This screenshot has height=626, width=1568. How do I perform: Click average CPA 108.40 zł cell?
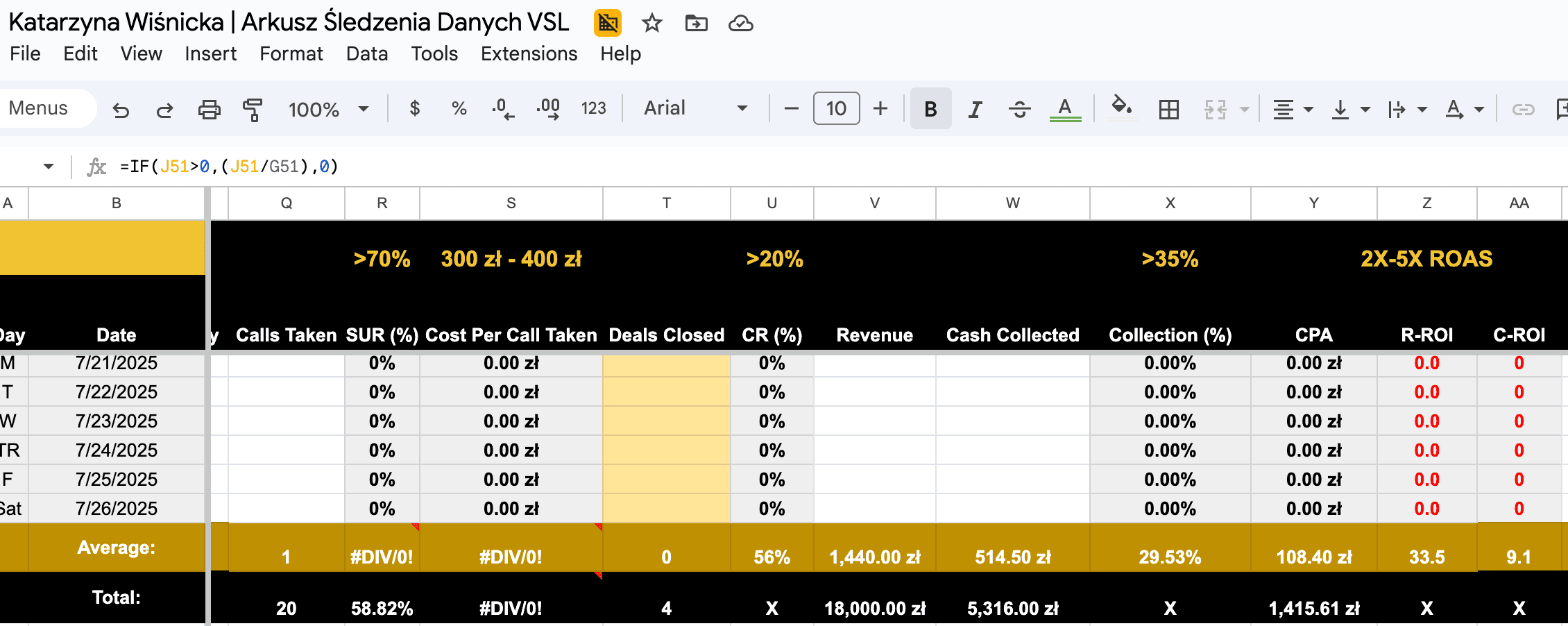click(1314, 557)
